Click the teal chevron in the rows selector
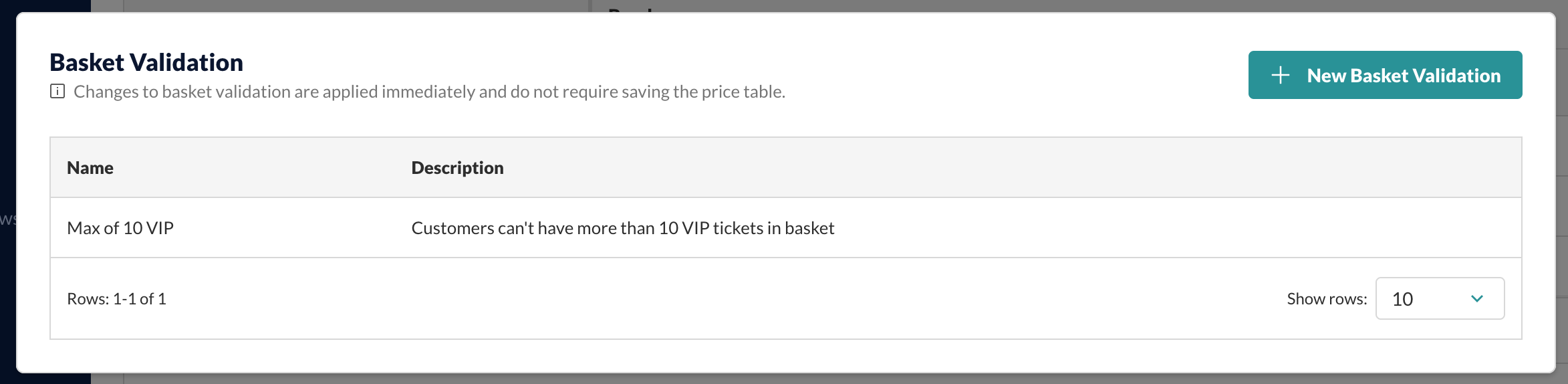This screenshot has height=384, width=1568. tap(1477, 298)
